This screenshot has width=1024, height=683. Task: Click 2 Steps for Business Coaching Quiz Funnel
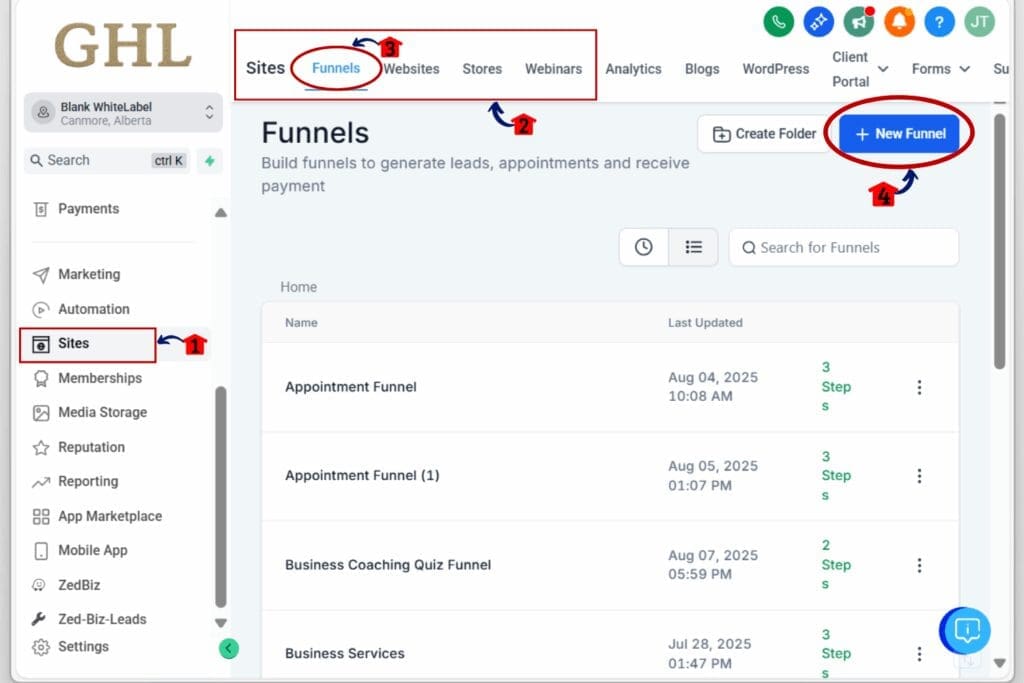[x=835, y=565]
